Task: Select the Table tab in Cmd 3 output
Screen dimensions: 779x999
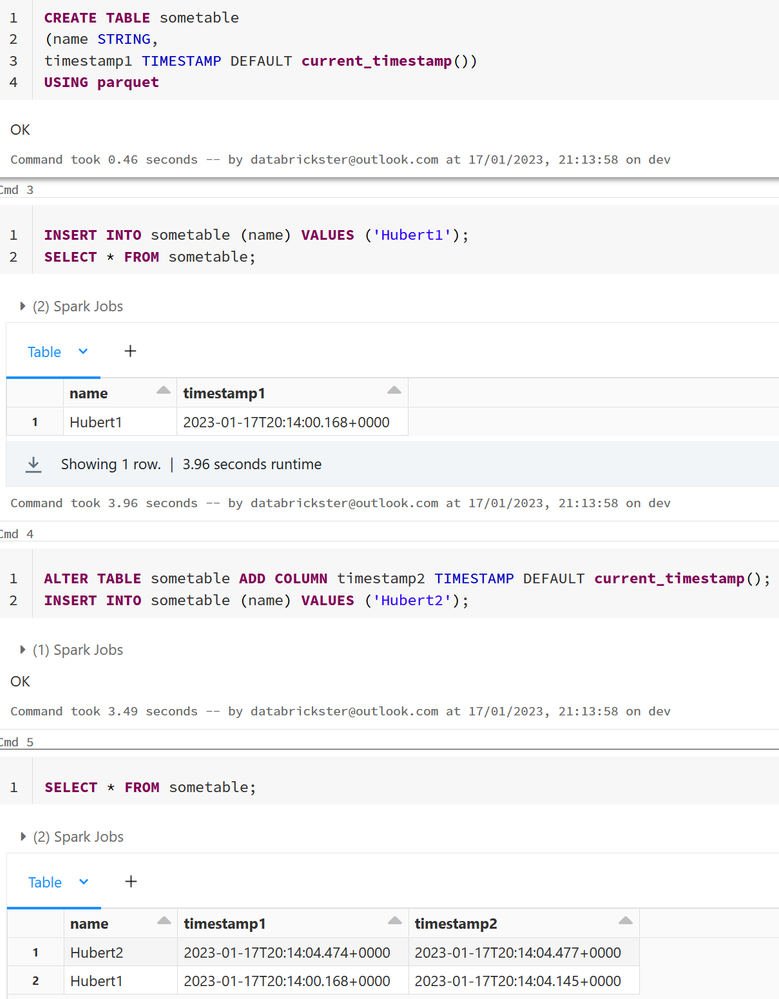Action: 44,352
